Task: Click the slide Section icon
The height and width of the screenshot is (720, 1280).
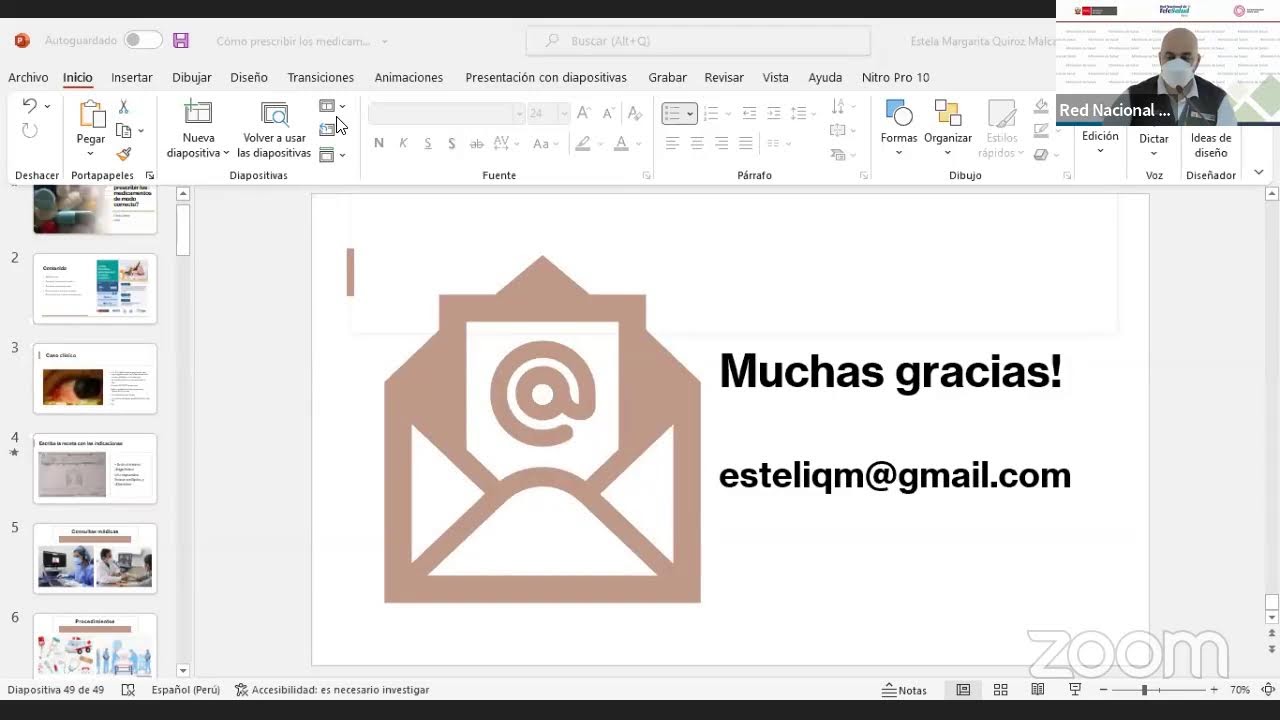Action: (x=327, y=155)
